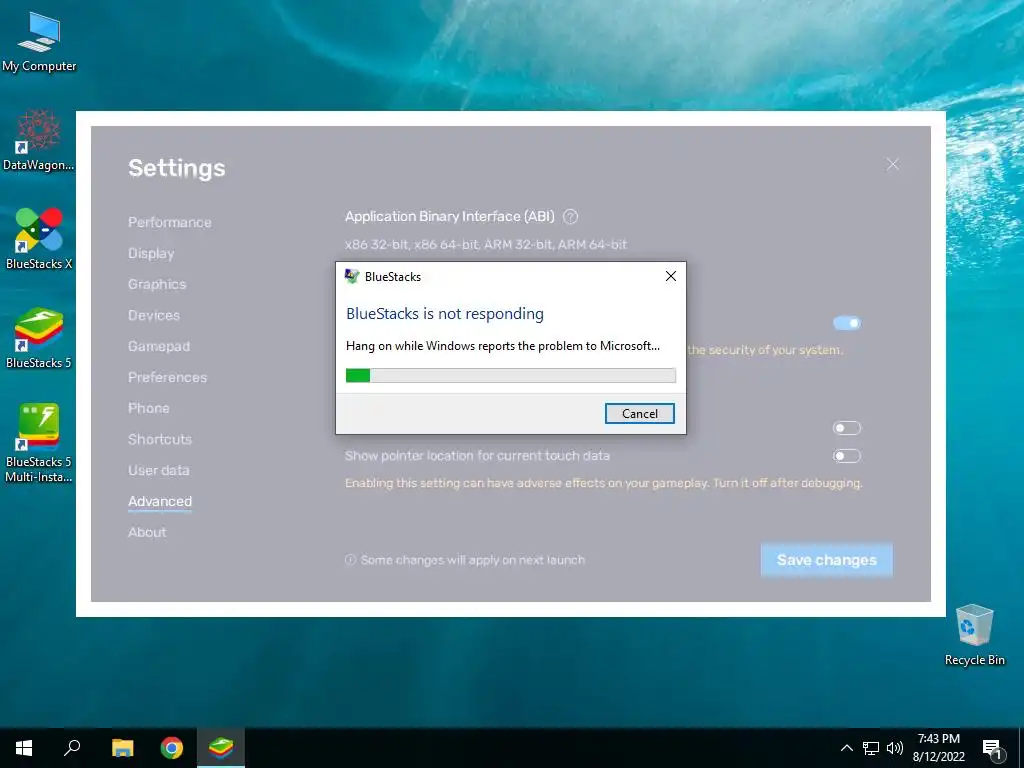Click the Windows Start button

coord(24,748)
